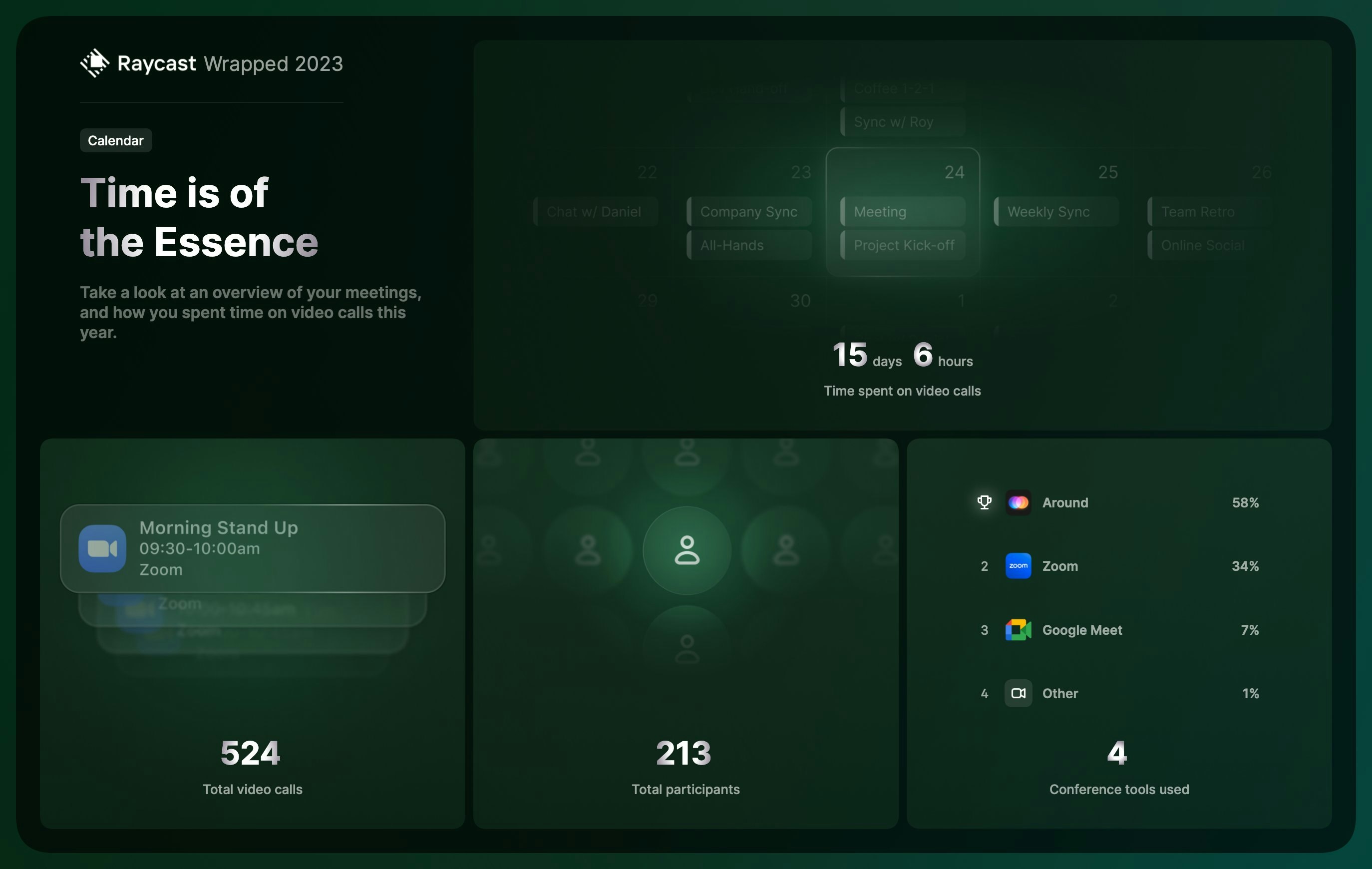The height and width of the screenshot is (869, 1372).
Task: Select calendar day 23
Action: (x=800, y=172)
